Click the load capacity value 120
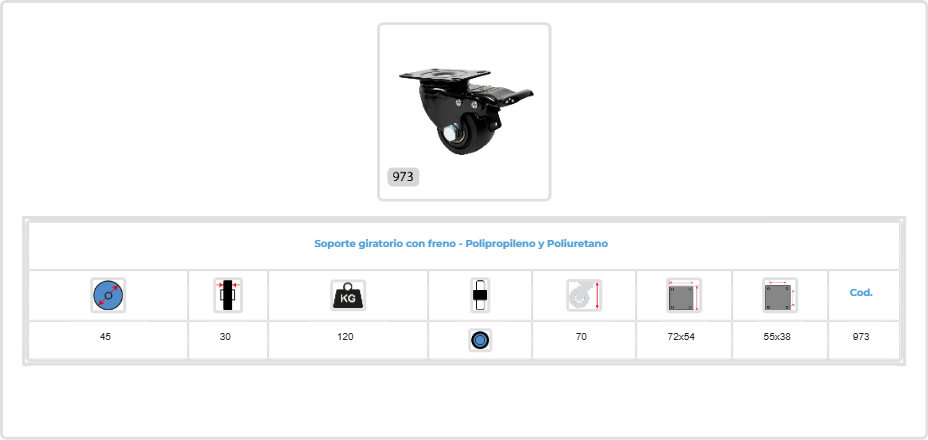The image size is (928, 440). 346,336
